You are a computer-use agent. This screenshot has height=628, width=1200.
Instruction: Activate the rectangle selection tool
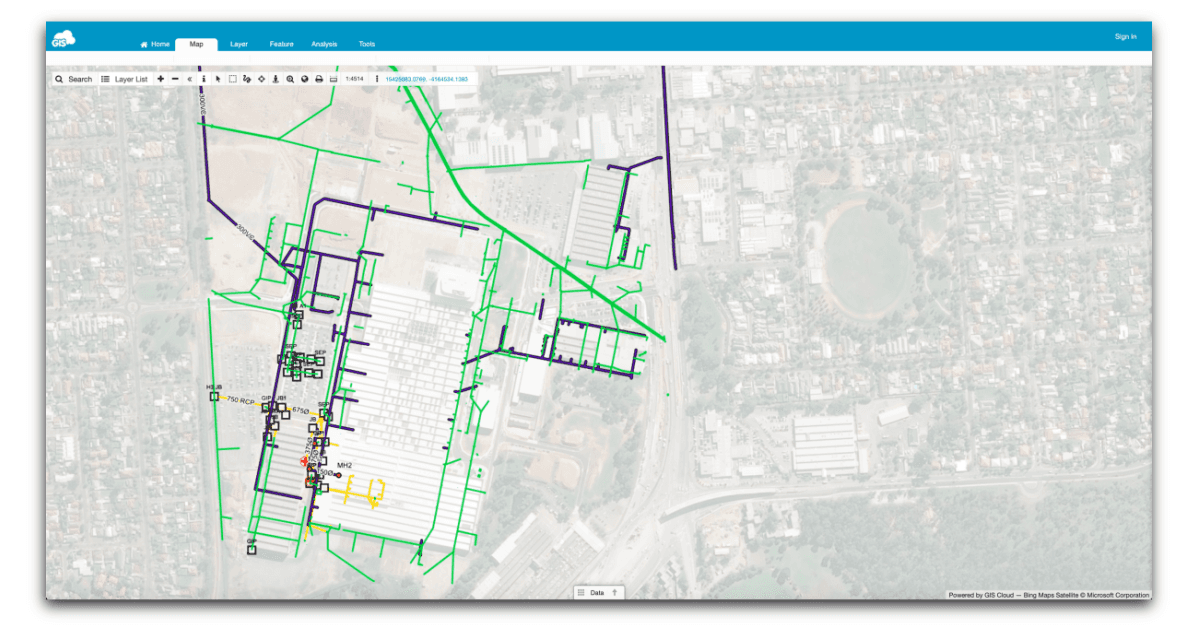(x=233, y=79)
